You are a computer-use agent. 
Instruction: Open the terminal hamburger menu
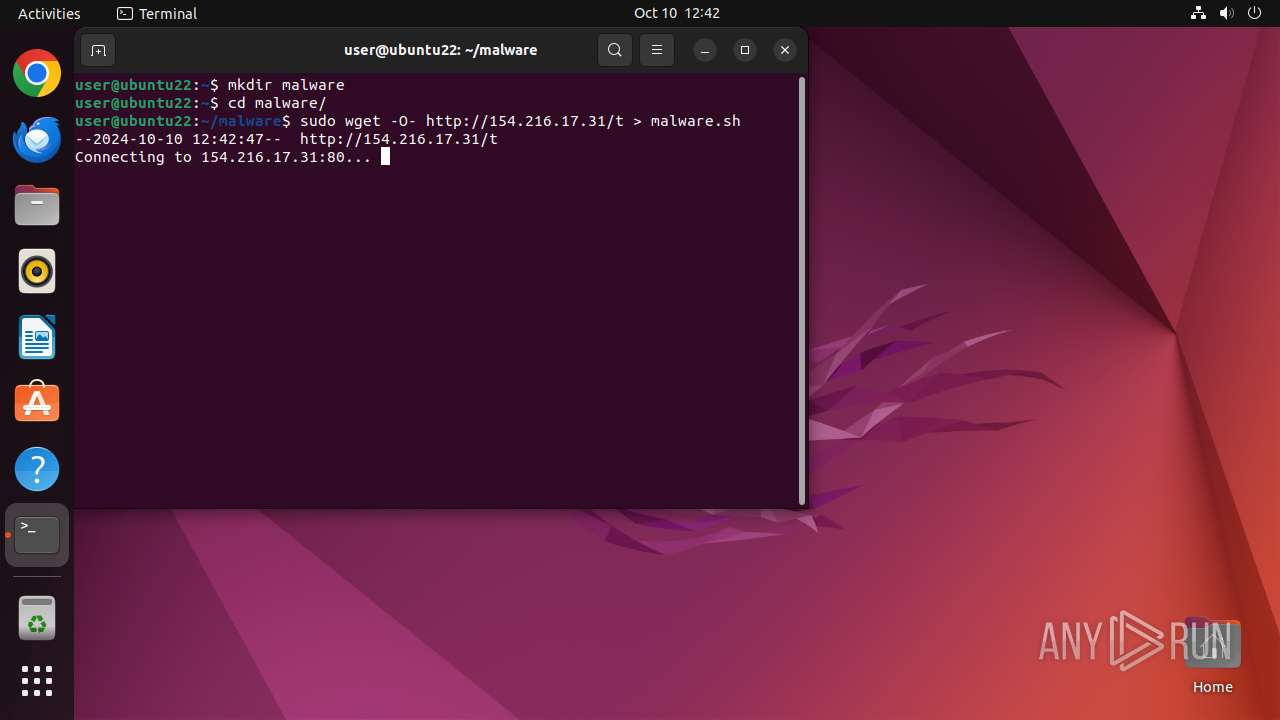coord(656,50)
